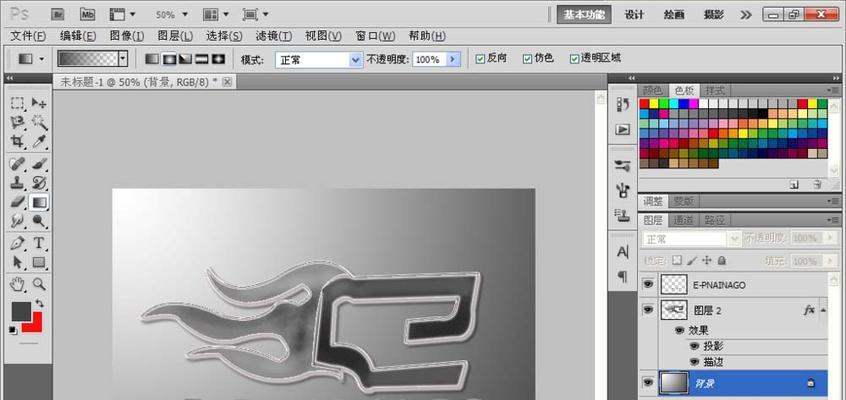Click the foreground color swatch
Screen dimensions: 846x400
coord(21,311)
